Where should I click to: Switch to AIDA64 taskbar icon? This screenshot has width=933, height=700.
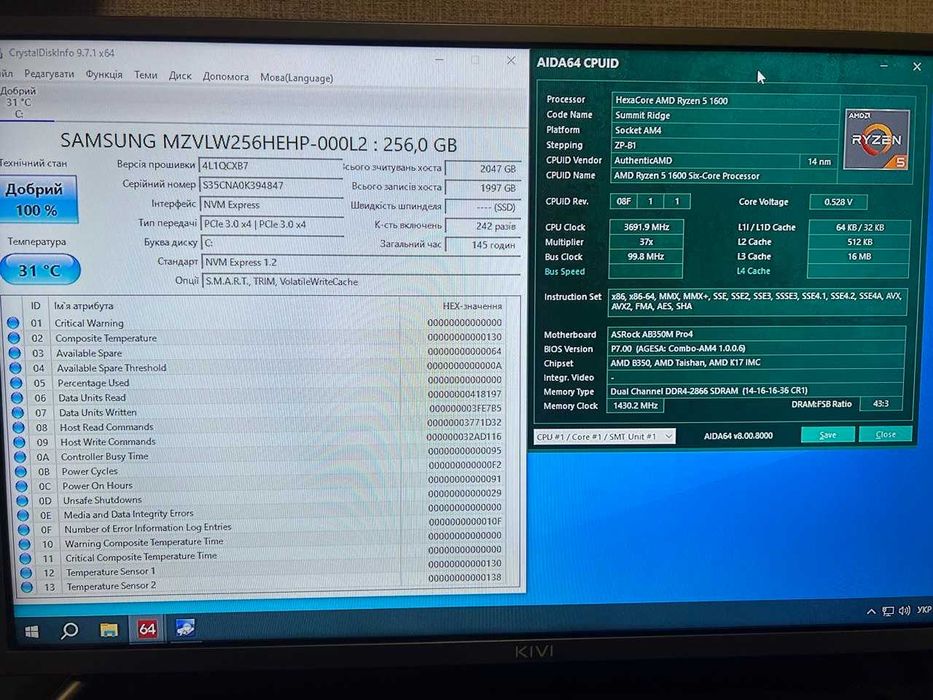click(147, 629)
